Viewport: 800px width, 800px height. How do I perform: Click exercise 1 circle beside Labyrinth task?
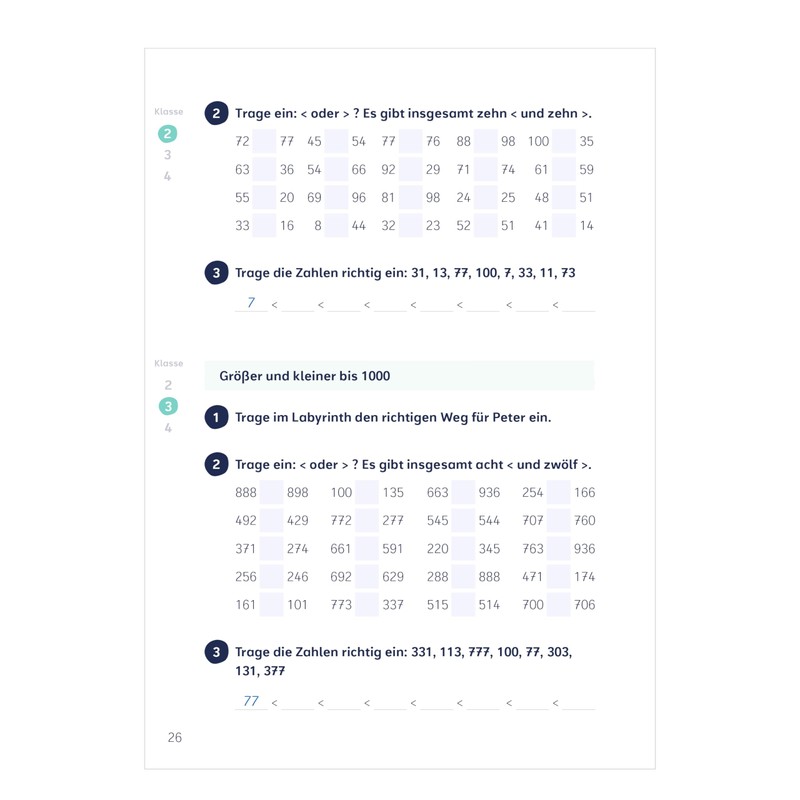point(215,417)
